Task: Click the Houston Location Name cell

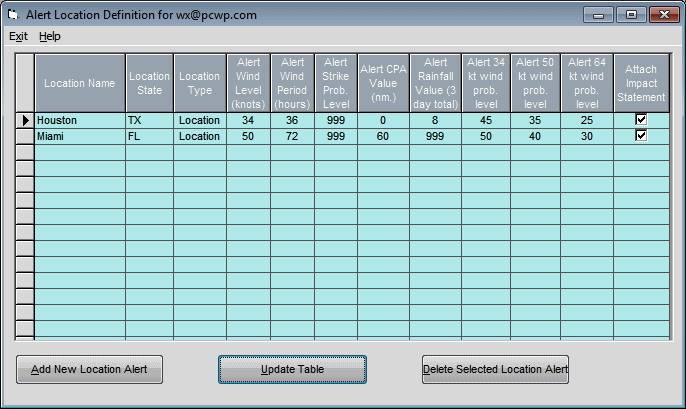Action: point(80,120)
